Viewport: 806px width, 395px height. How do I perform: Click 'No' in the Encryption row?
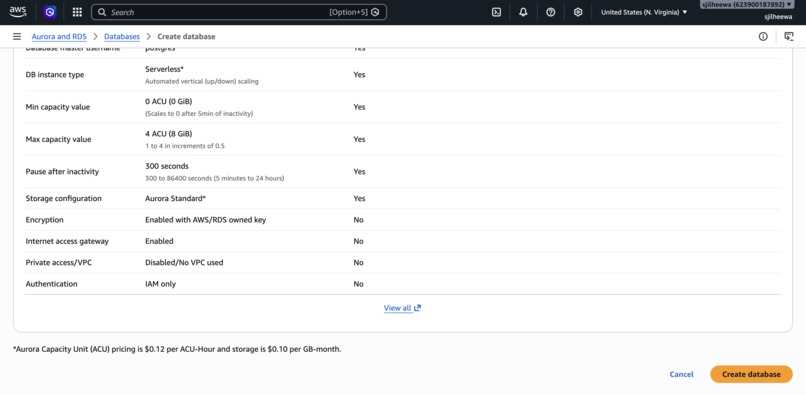(x=358, y=220)
